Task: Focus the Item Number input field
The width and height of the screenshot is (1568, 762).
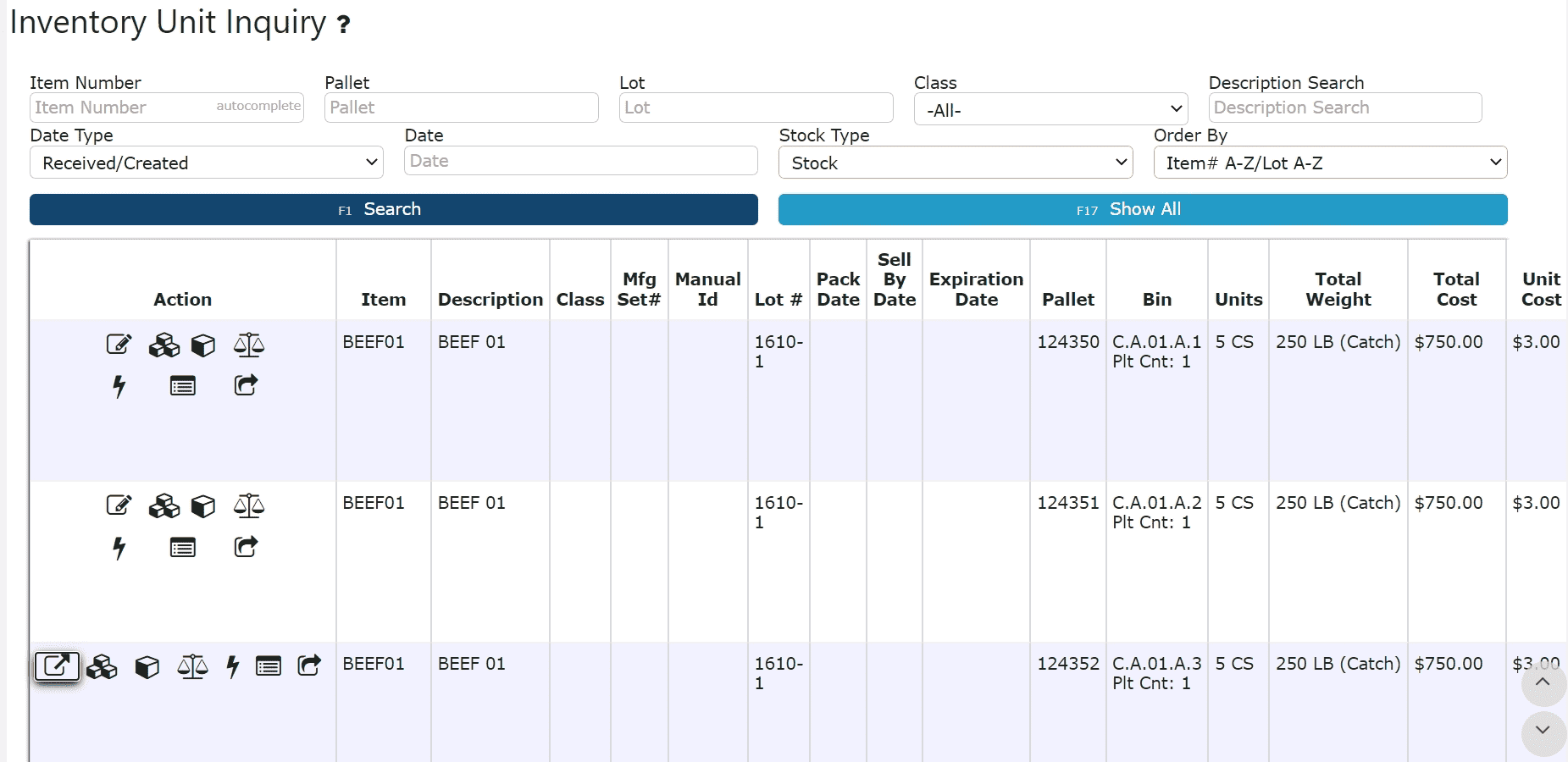Action: (x=167, y=108)
